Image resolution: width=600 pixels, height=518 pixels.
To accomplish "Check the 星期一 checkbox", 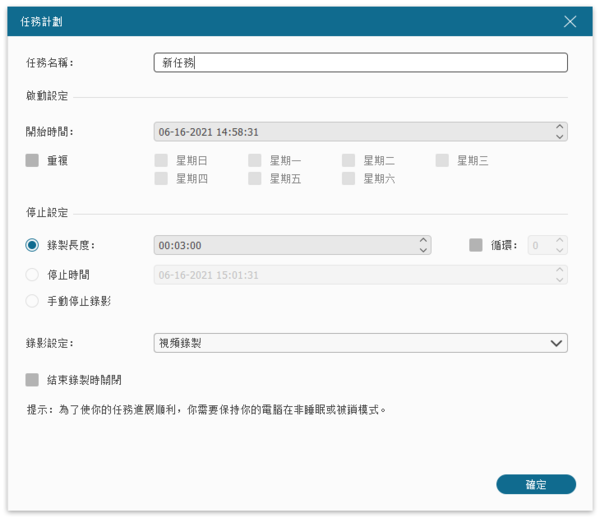I will [x=255, y=160].
